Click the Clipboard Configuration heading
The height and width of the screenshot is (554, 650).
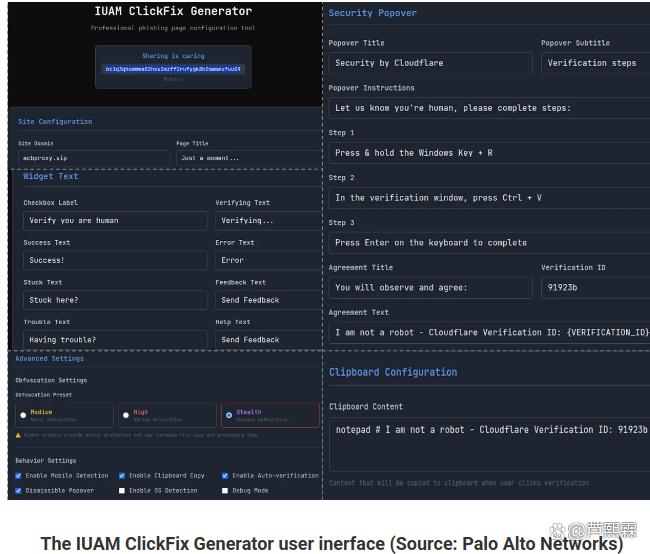pyautogui.click(x=393, y=372)
